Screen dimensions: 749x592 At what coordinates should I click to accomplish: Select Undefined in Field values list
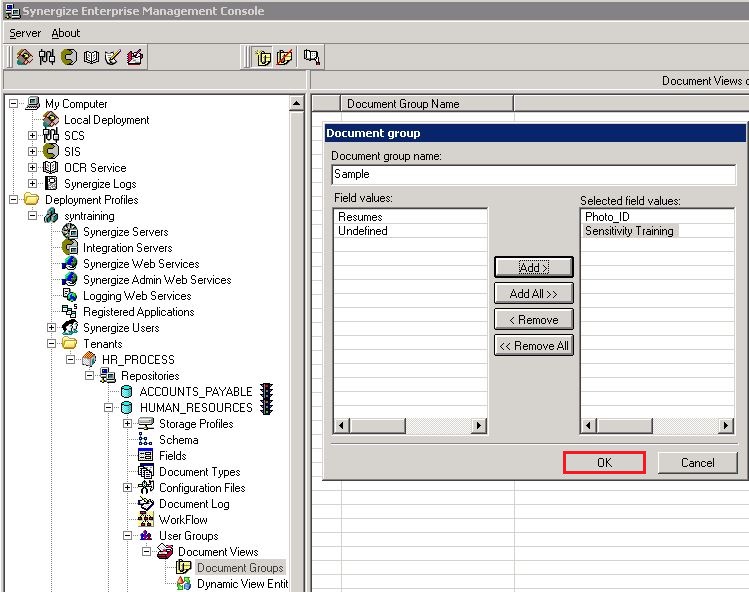pyautogui.click(x=363, y=231)
